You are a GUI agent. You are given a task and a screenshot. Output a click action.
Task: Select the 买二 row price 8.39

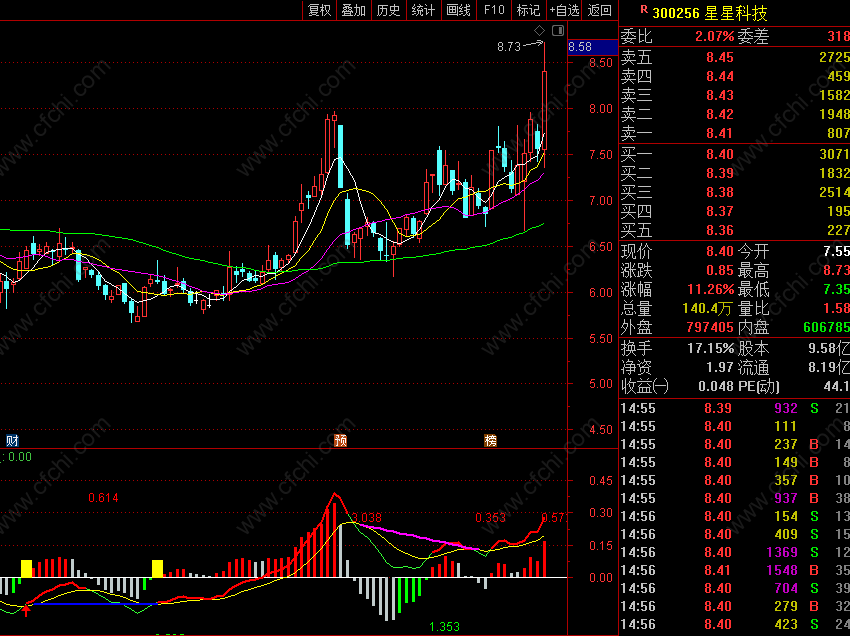(x=720, y=174)
